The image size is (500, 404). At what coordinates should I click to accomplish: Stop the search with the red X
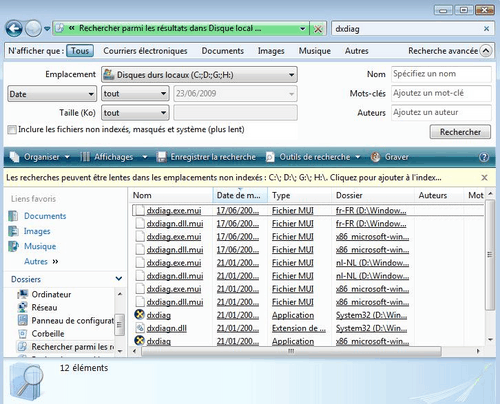coord(318,29)
